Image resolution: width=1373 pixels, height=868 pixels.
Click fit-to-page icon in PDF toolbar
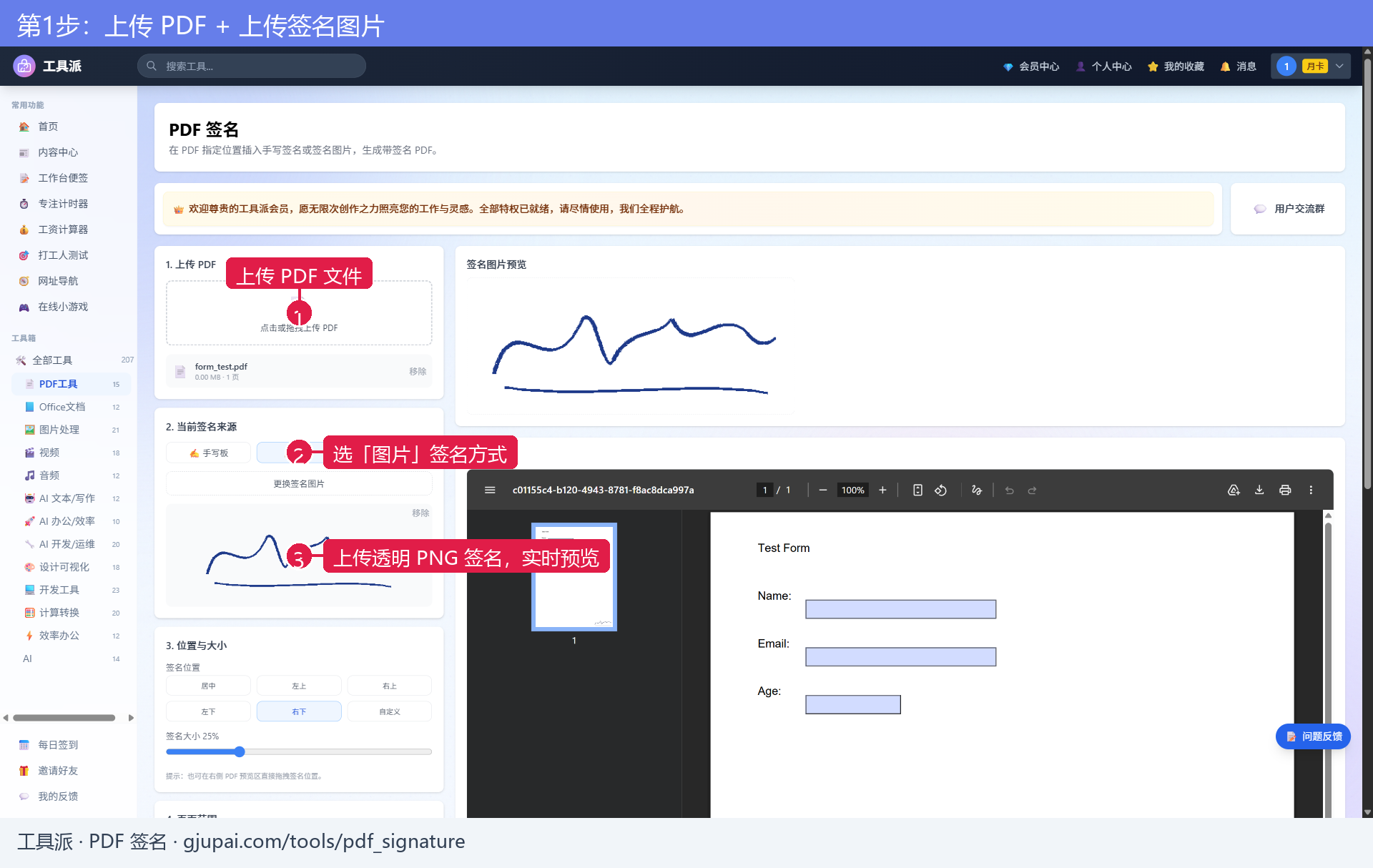click(917, 490)
